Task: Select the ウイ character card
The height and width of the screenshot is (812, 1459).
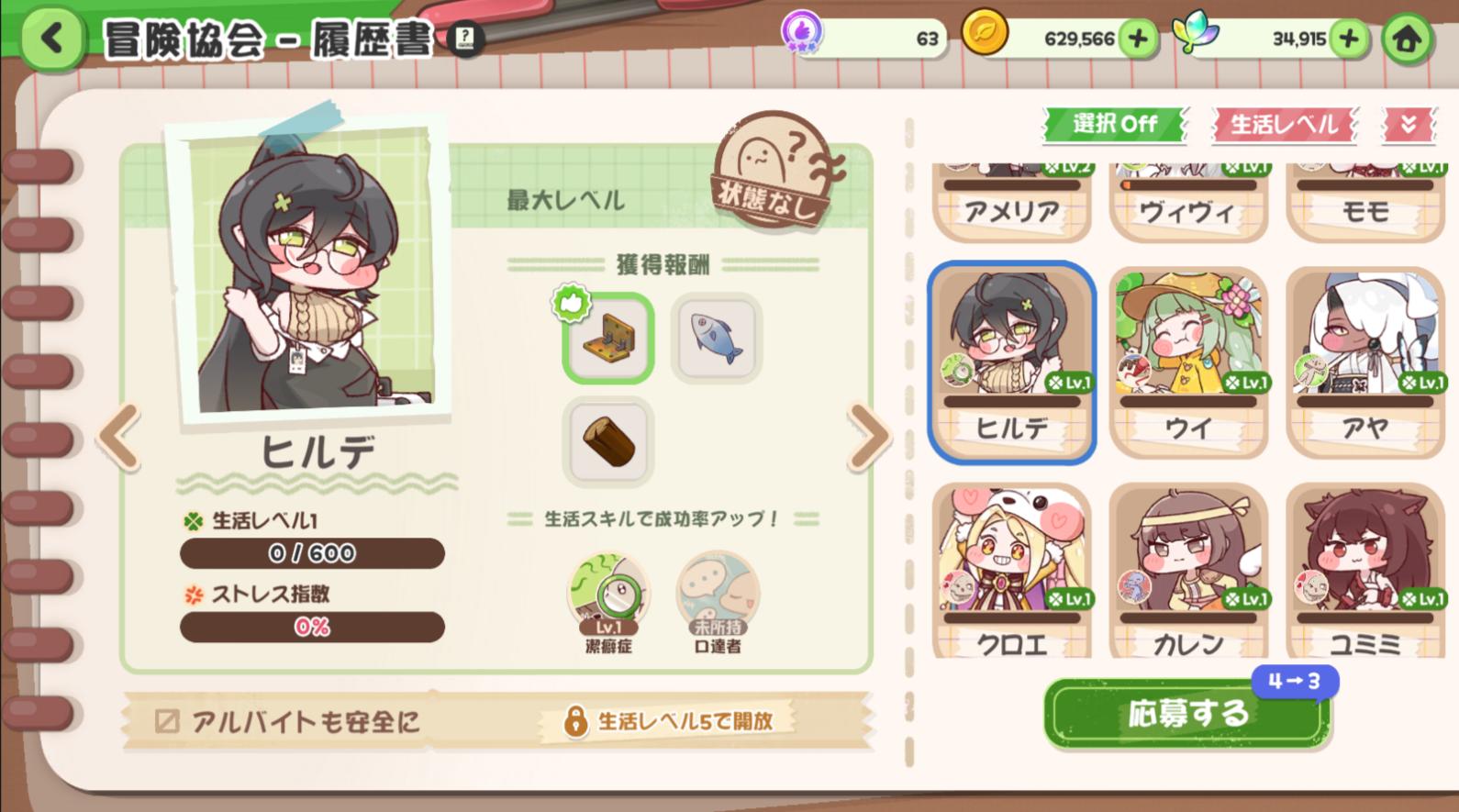Action: [x=1187, y=362]
